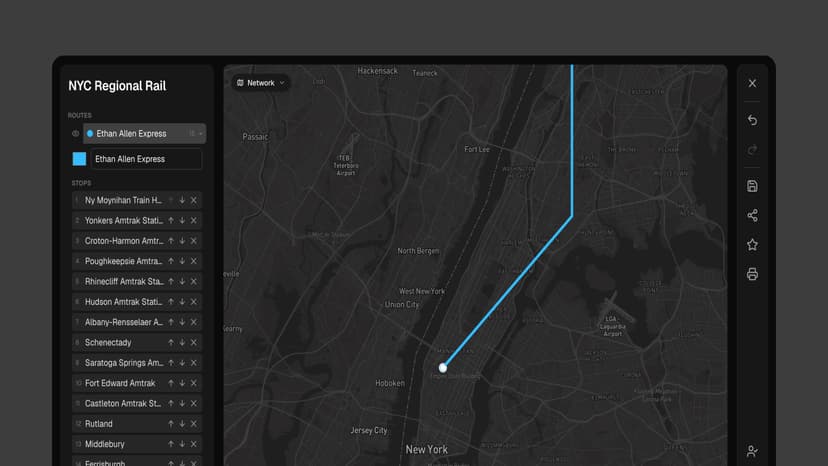828x466 pixels.
Task: Undo the last edit
Action: click(752, 120)
